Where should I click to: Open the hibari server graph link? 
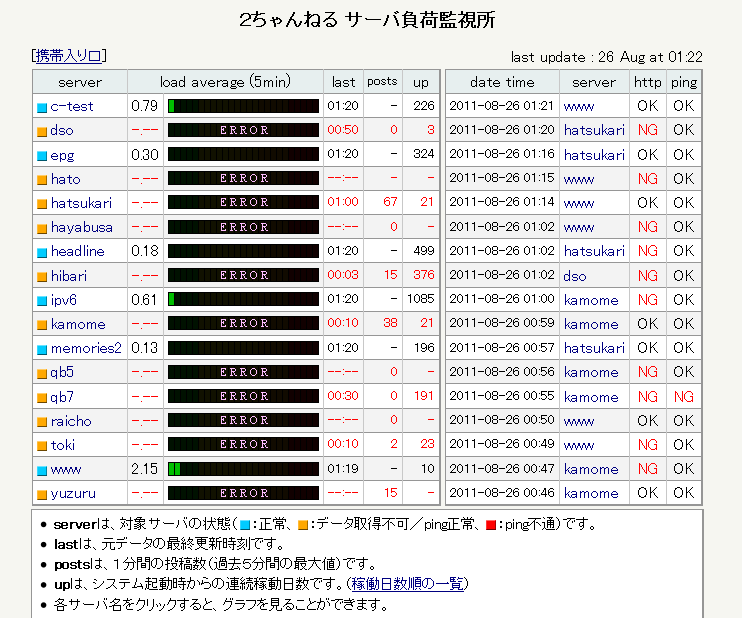pos(69,276)
